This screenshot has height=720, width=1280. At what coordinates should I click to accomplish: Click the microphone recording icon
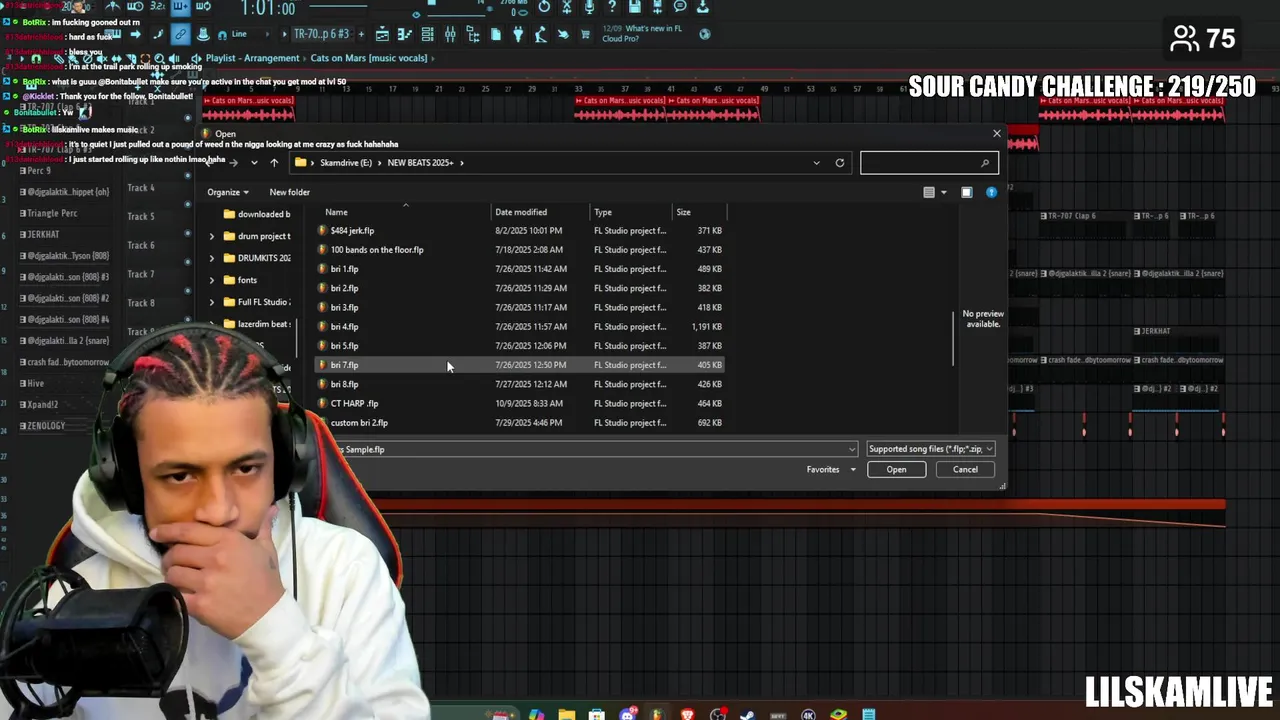589,7
